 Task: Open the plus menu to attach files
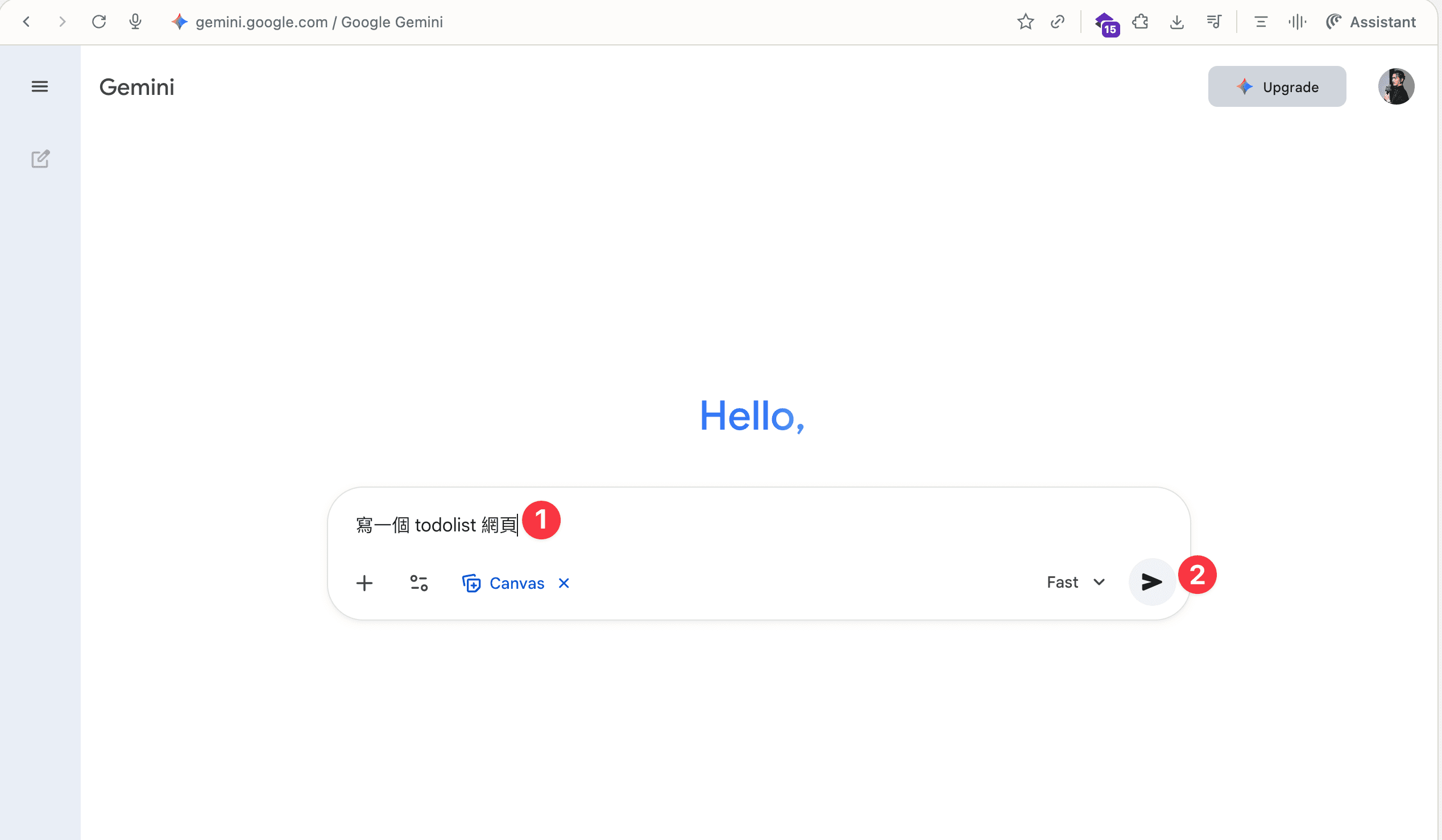[364, 583]
